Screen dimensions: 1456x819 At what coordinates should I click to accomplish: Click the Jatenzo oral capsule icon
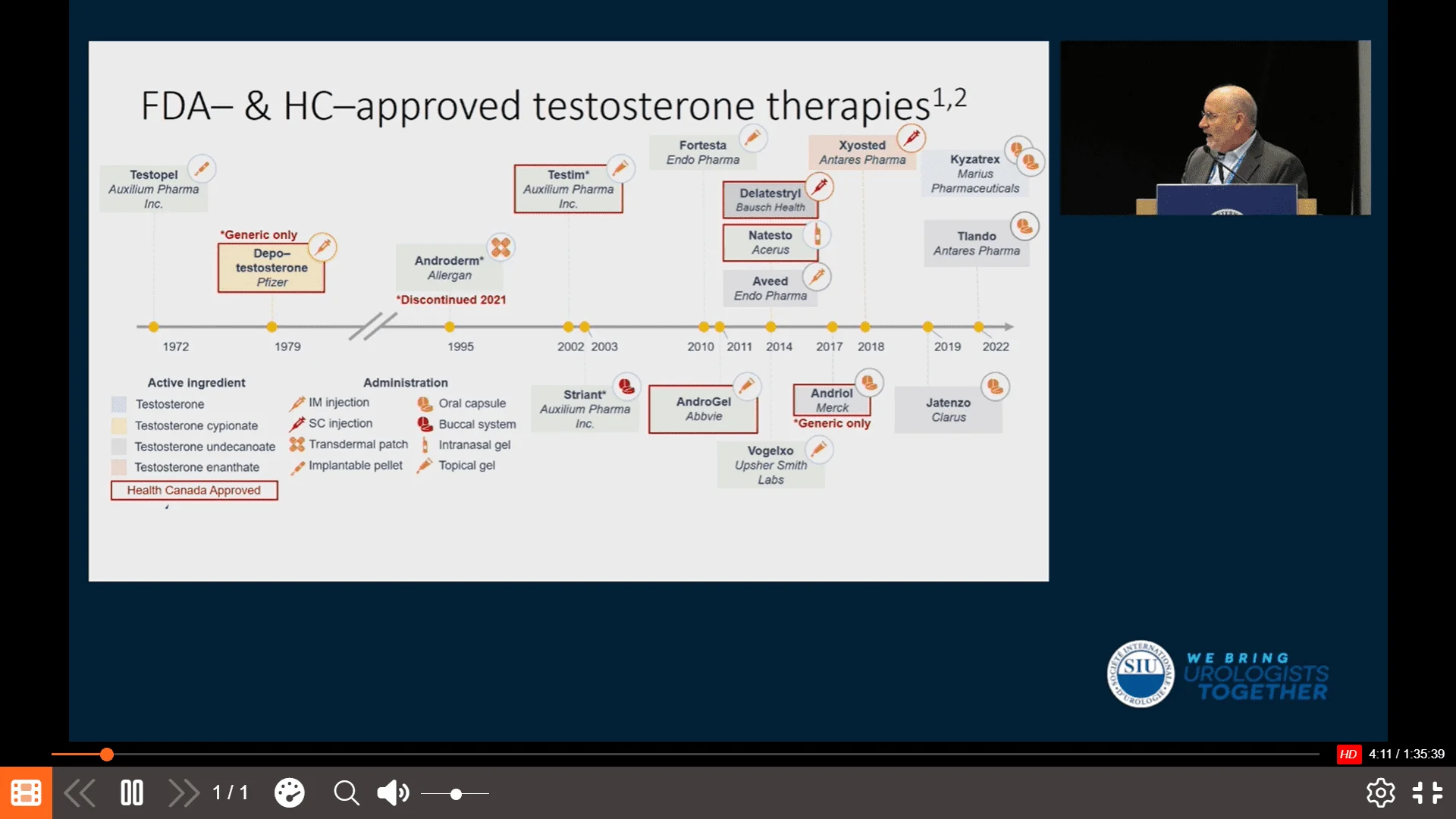(995, 387)
